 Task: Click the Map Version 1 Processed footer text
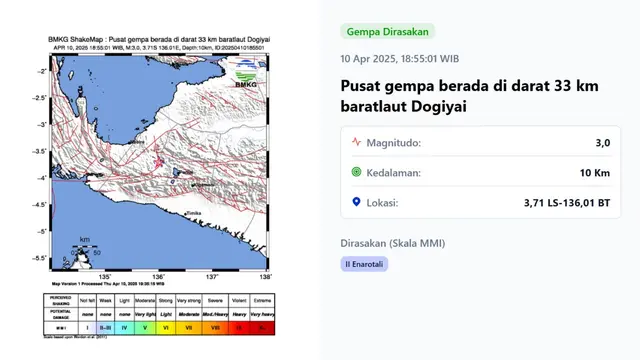(108, 284)
